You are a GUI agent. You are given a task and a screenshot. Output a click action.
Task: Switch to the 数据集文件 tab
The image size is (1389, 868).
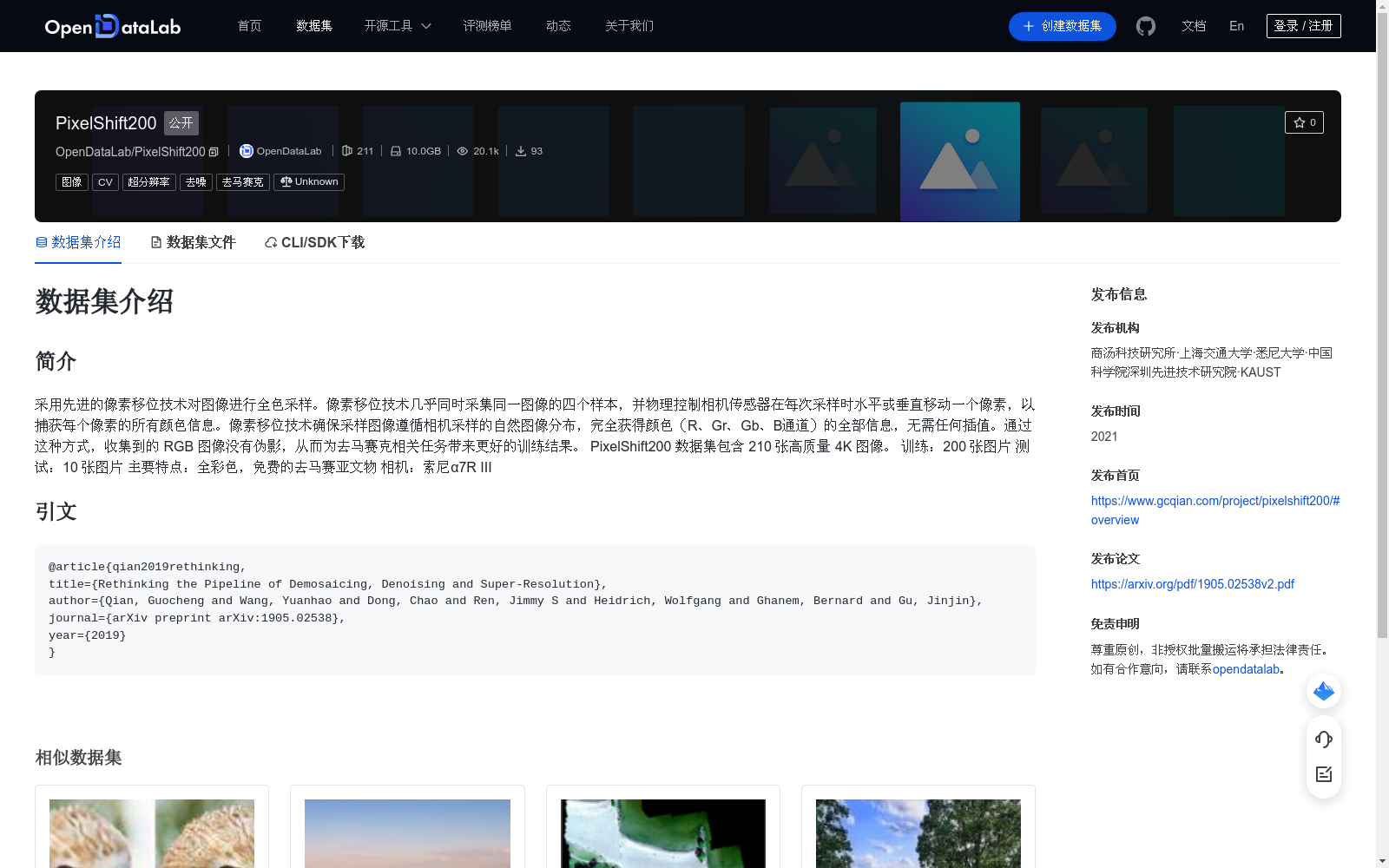point(193,242)
